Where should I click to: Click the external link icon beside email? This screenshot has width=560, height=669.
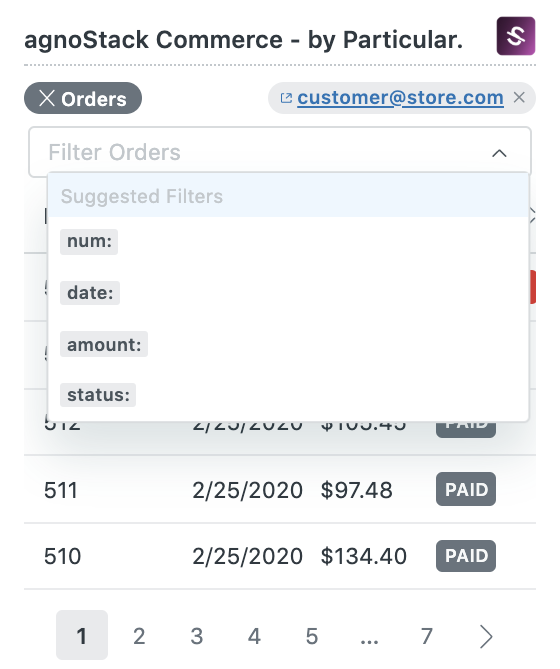[x=286, y=98]
